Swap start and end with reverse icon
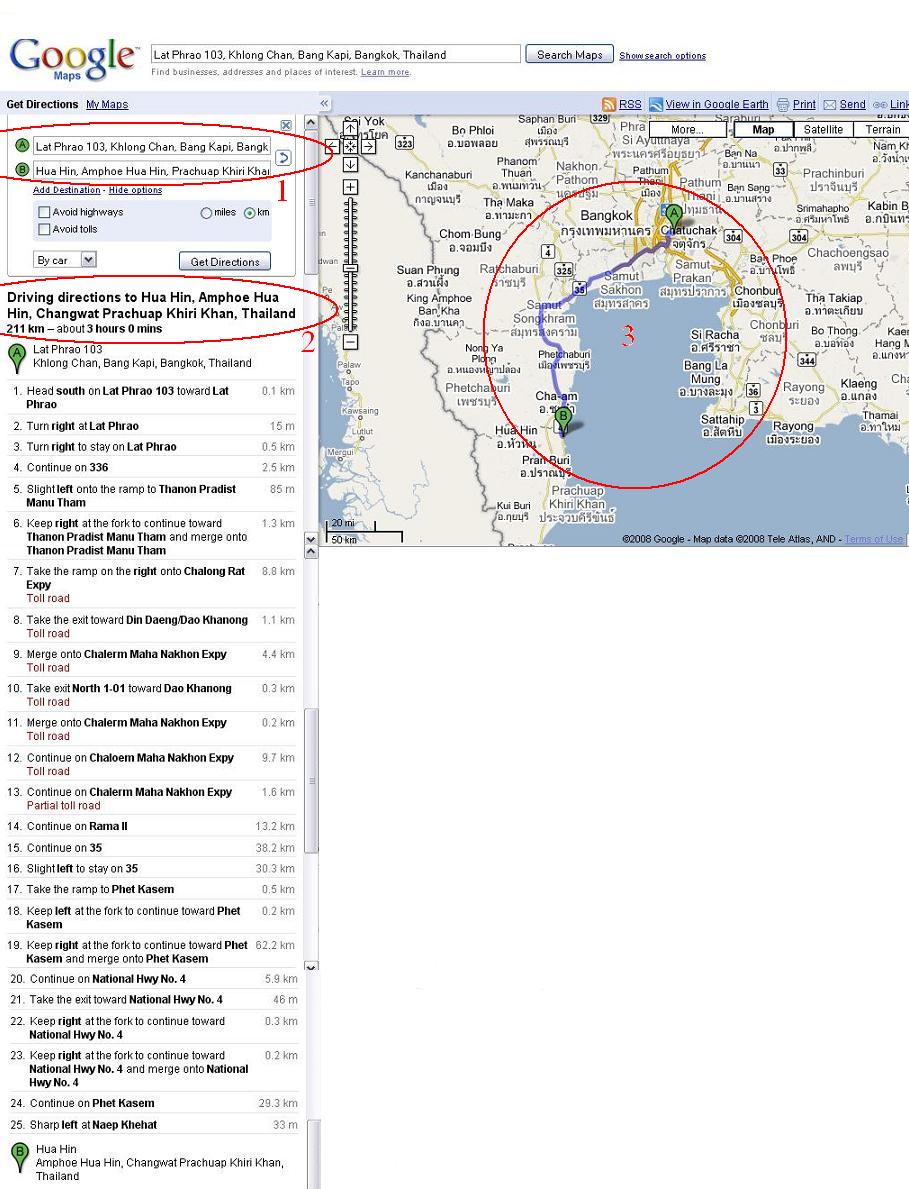 [283, 158]
